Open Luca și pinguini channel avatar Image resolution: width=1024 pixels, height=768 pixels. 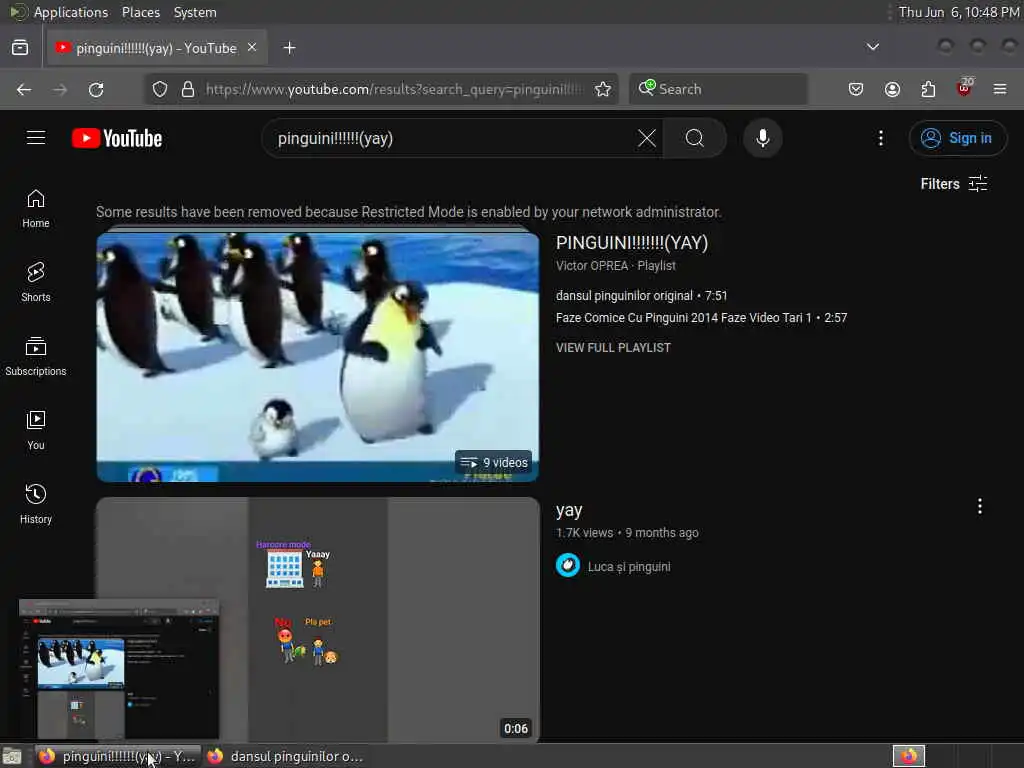tap(568, 566)
